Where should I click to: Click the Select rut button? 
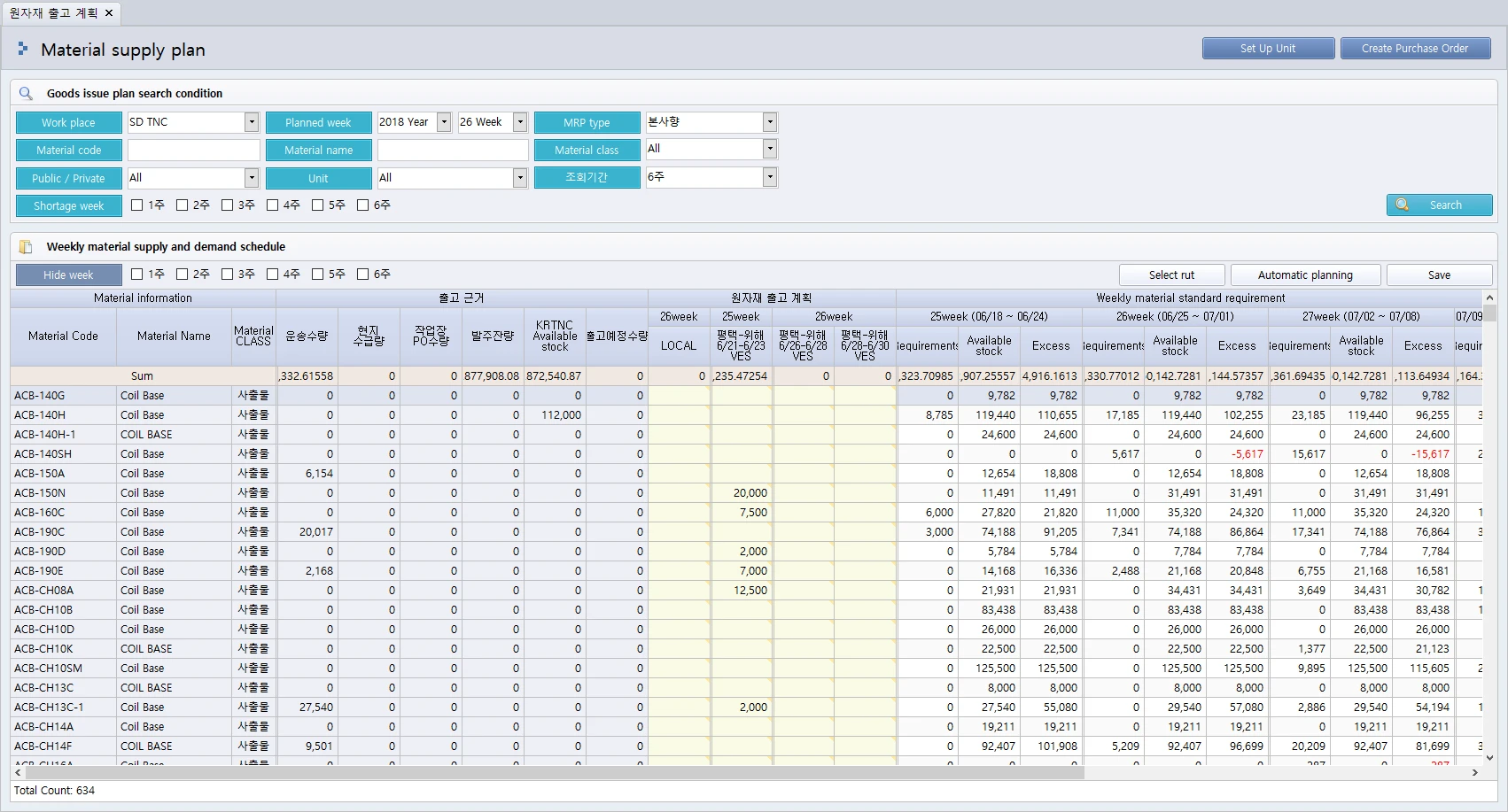click(x=1171, y=275)
